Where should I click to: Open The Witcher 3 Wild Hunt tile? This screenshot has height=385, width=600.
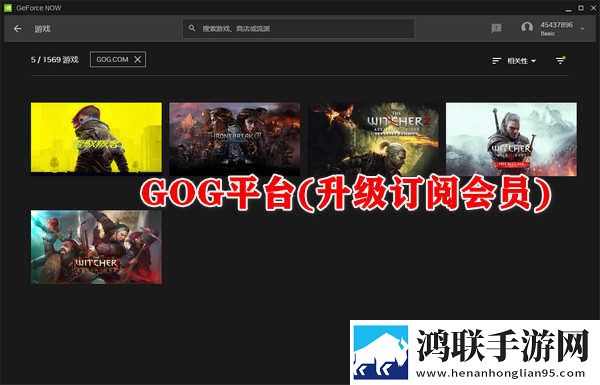(x=511, y=139)
